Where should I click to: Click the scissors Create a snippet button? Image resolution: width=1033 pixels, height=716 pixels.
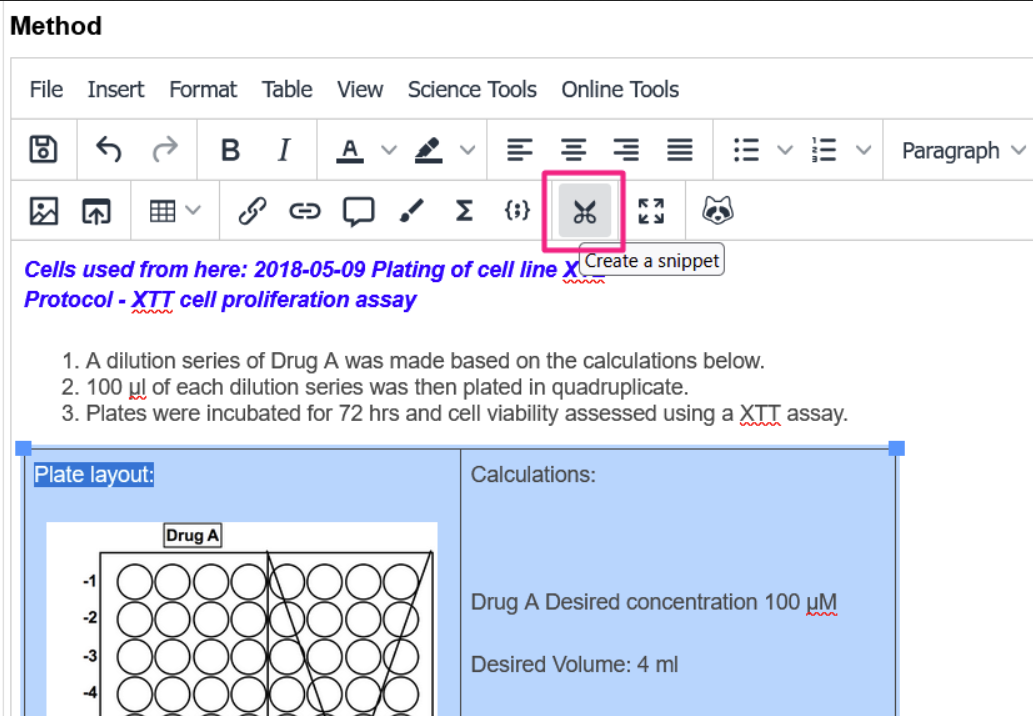[x=584, y=211]
